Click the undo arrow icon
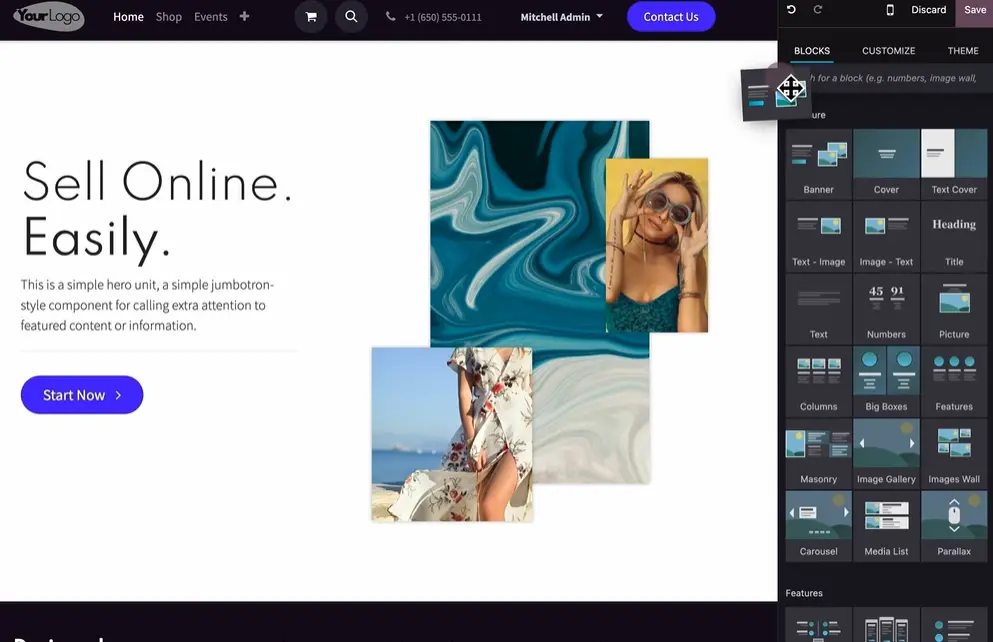Viewport: 993px width, 642px height. [792, 10]
